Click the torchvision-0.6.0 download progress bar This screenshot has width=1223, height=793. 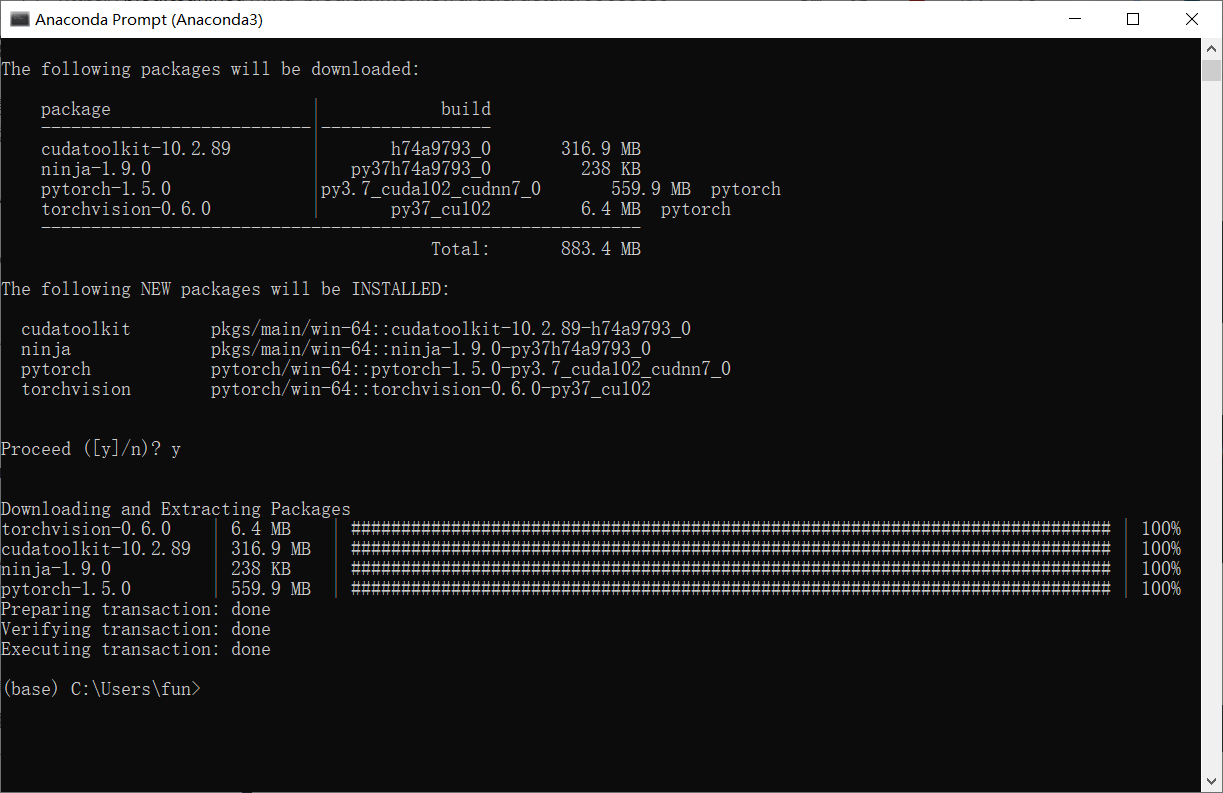click(x=731, y=529)
